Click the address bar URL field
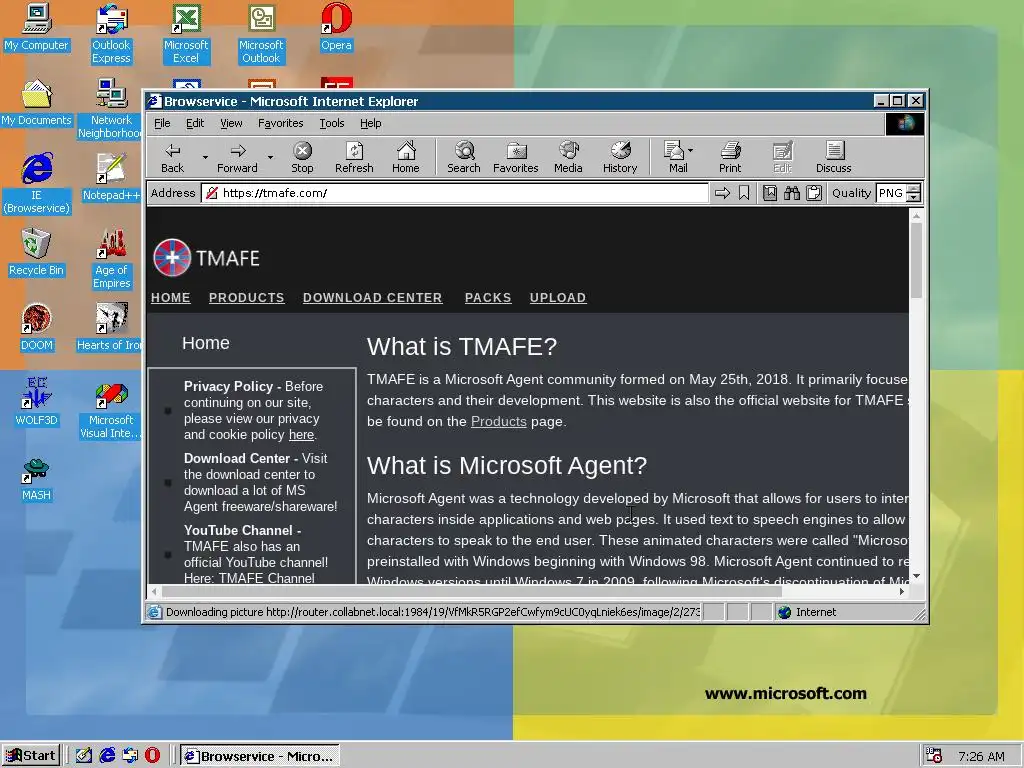 (455, 193)
